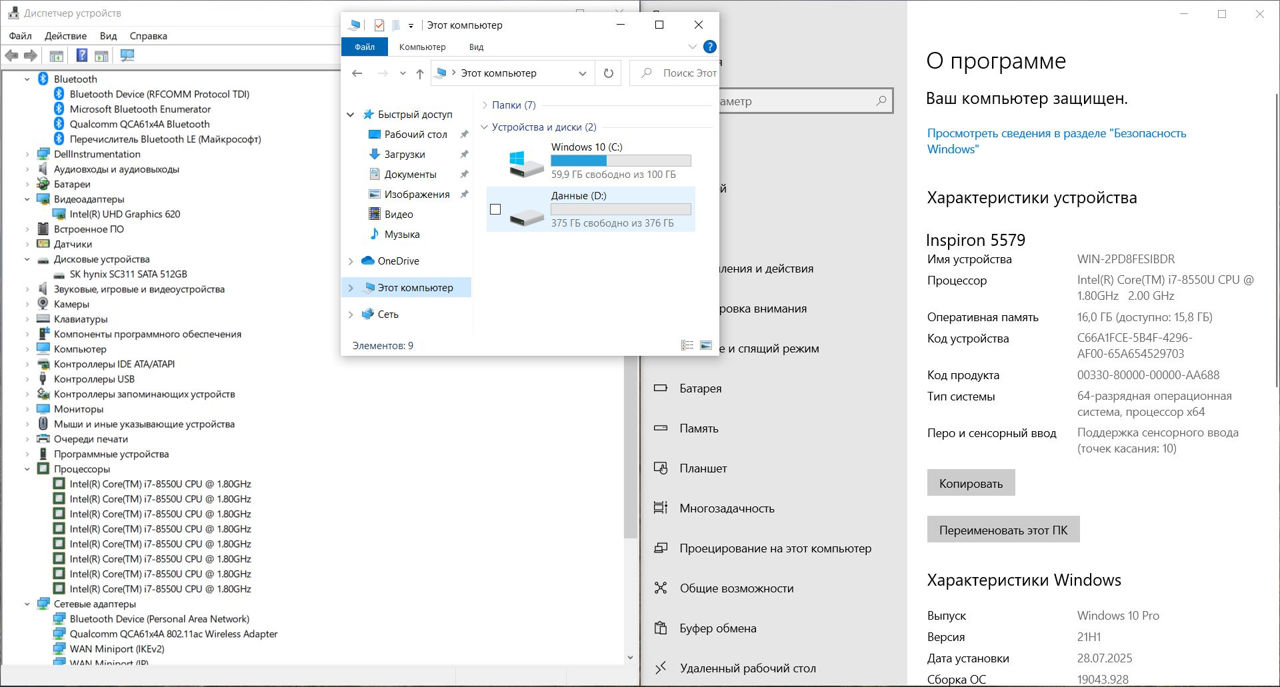
Task: Expand the Клавиатуры device category
Action: (27, 319)
